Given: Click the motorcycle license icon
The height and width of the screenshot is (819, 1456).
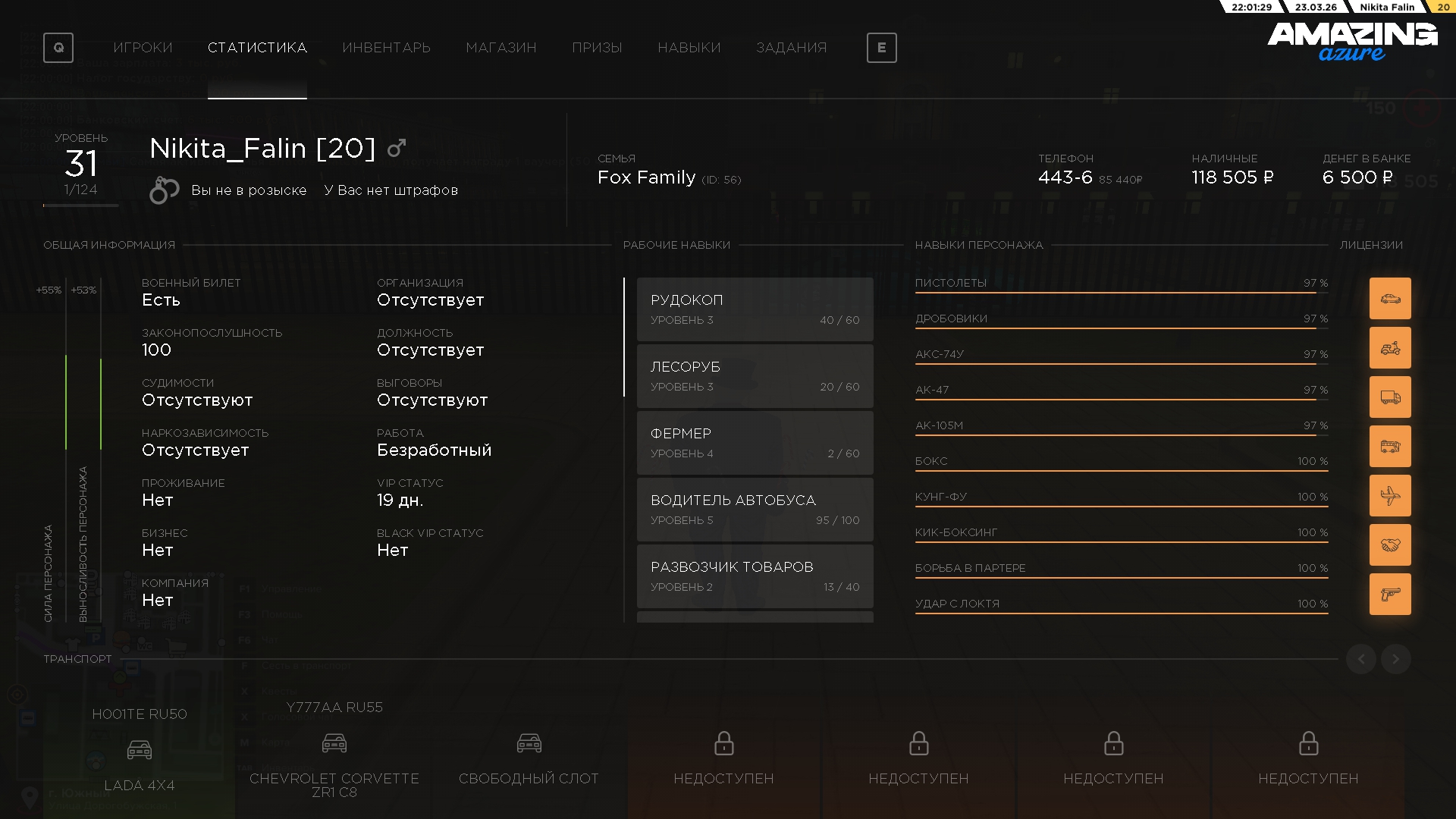Looking at the screenshot, I should (1390, 347).
